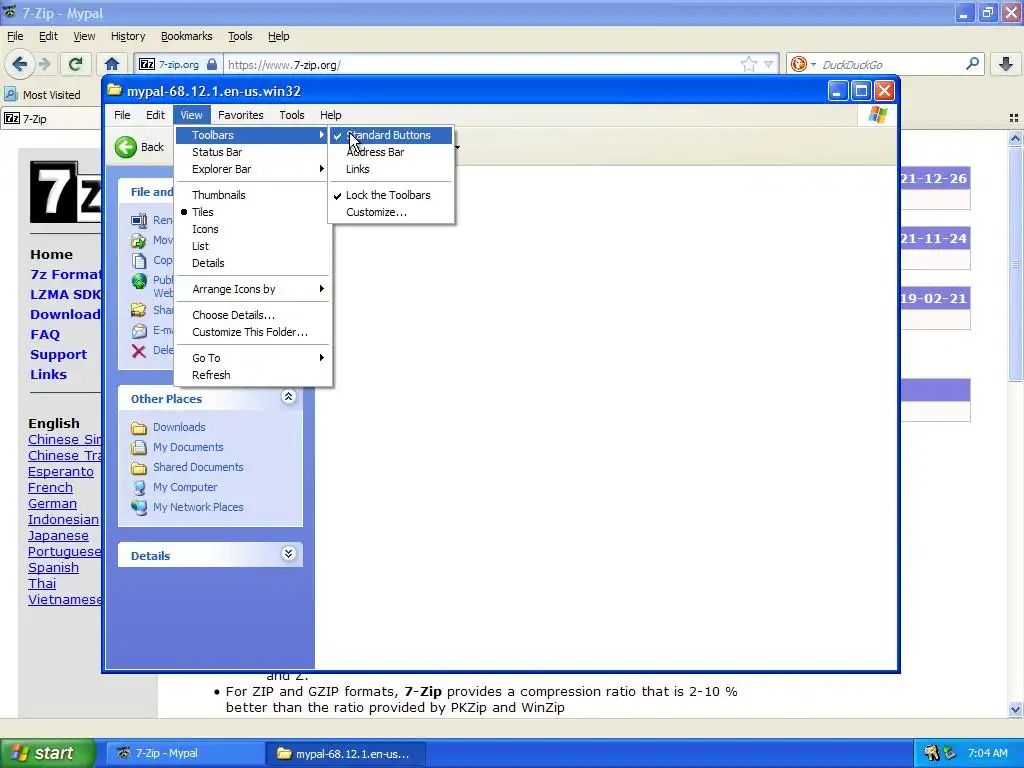Switch language to German
The image size is (1024, 768).
pos(52,504)
